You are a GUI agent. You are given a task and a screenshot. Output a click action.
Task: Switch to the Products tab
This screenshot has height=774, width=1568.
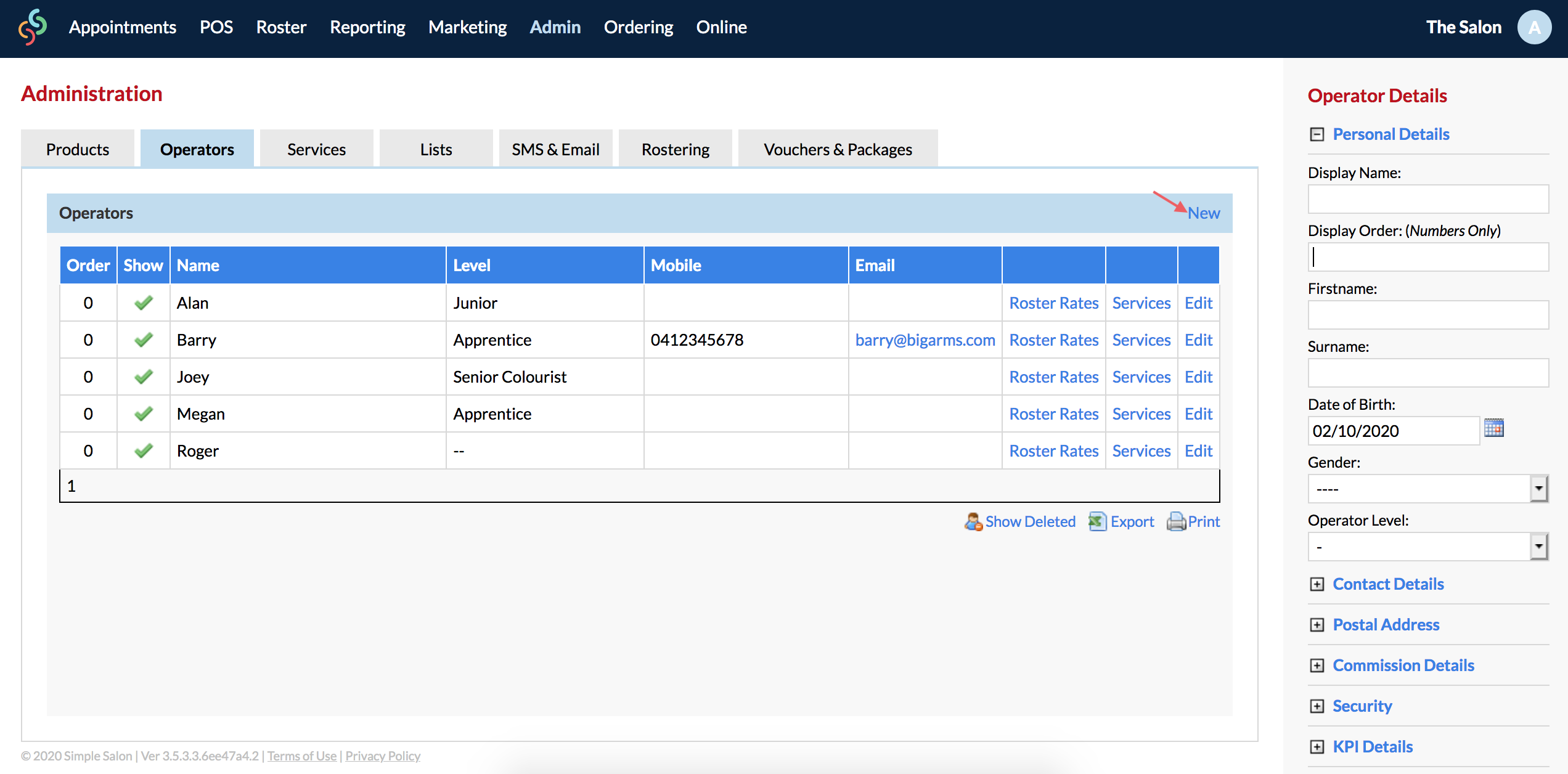(x=78, y=149)
